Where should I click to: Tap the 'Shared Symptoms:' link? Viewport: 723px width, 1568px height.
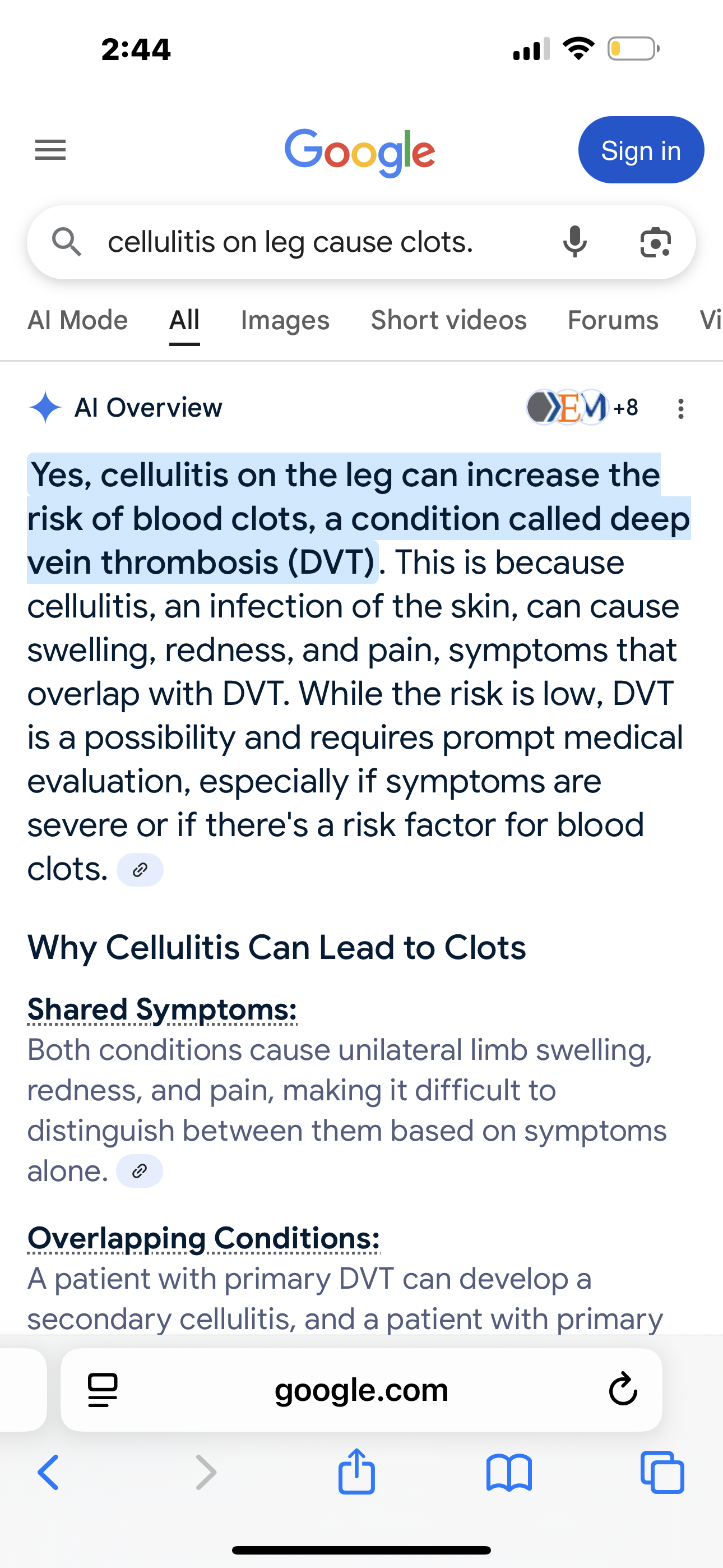pyautogui.click(x=162, y=1009)
